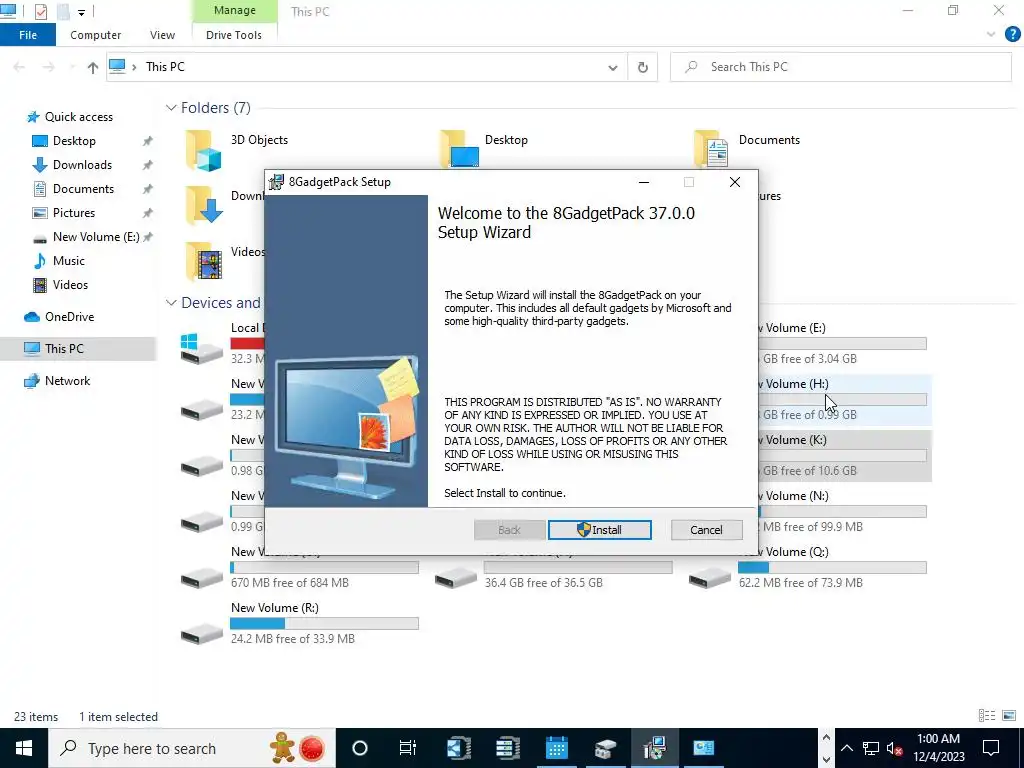Open Music in the navigation pane
Screen dimensions: 1024x768
[69, 261]
